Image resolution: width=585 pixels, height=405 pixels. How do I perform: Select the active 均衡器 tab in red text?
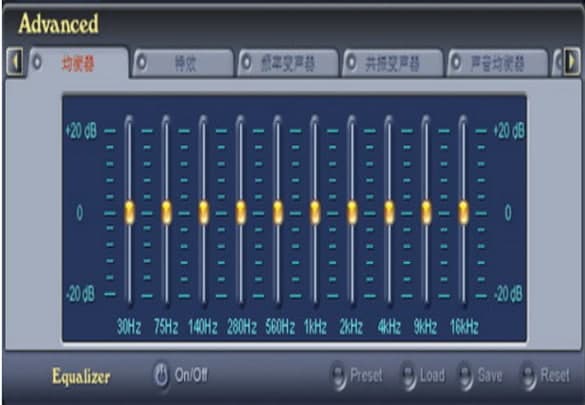(79, 63)
